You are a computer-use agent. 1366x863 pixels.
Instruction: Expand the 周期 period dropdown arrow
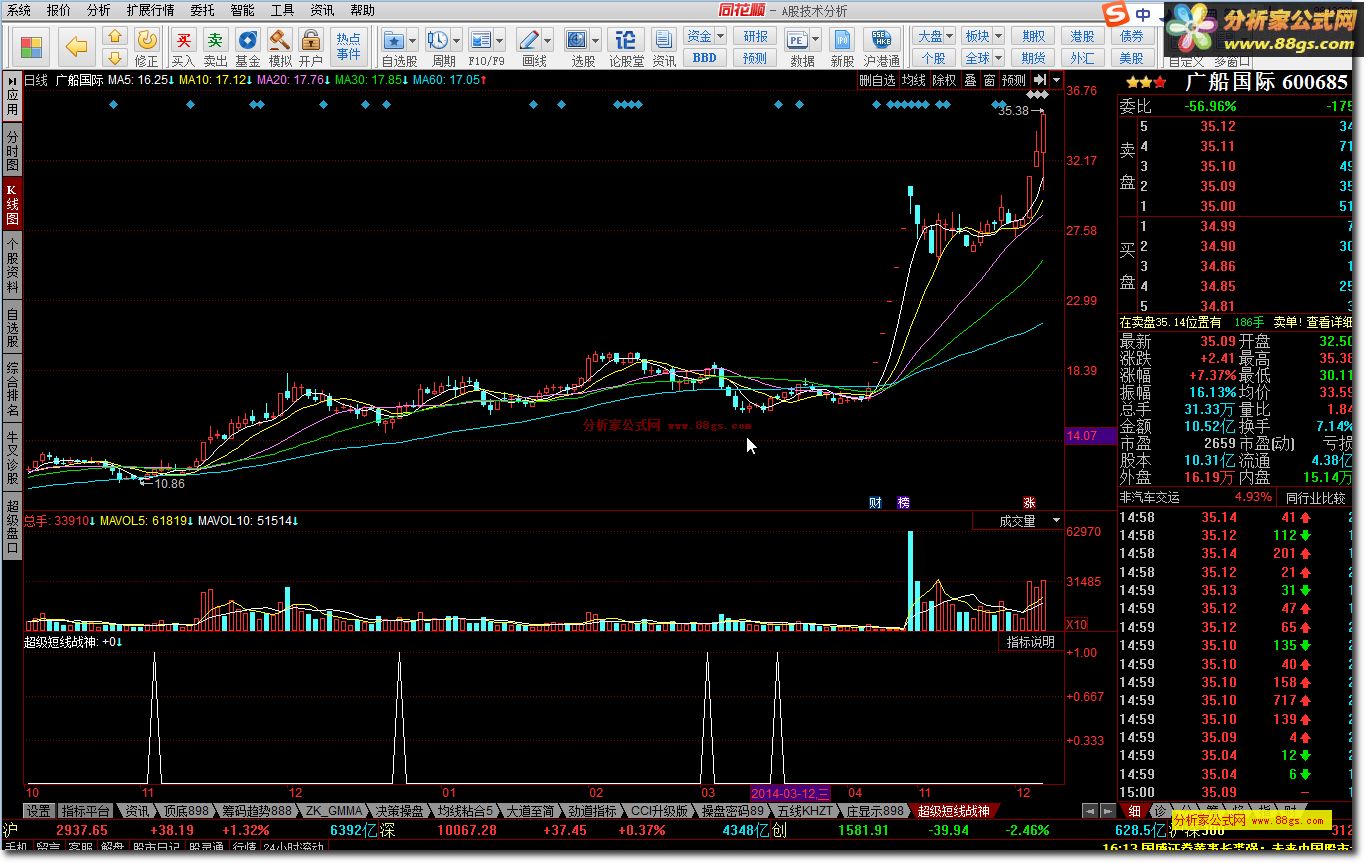[456, 41]
